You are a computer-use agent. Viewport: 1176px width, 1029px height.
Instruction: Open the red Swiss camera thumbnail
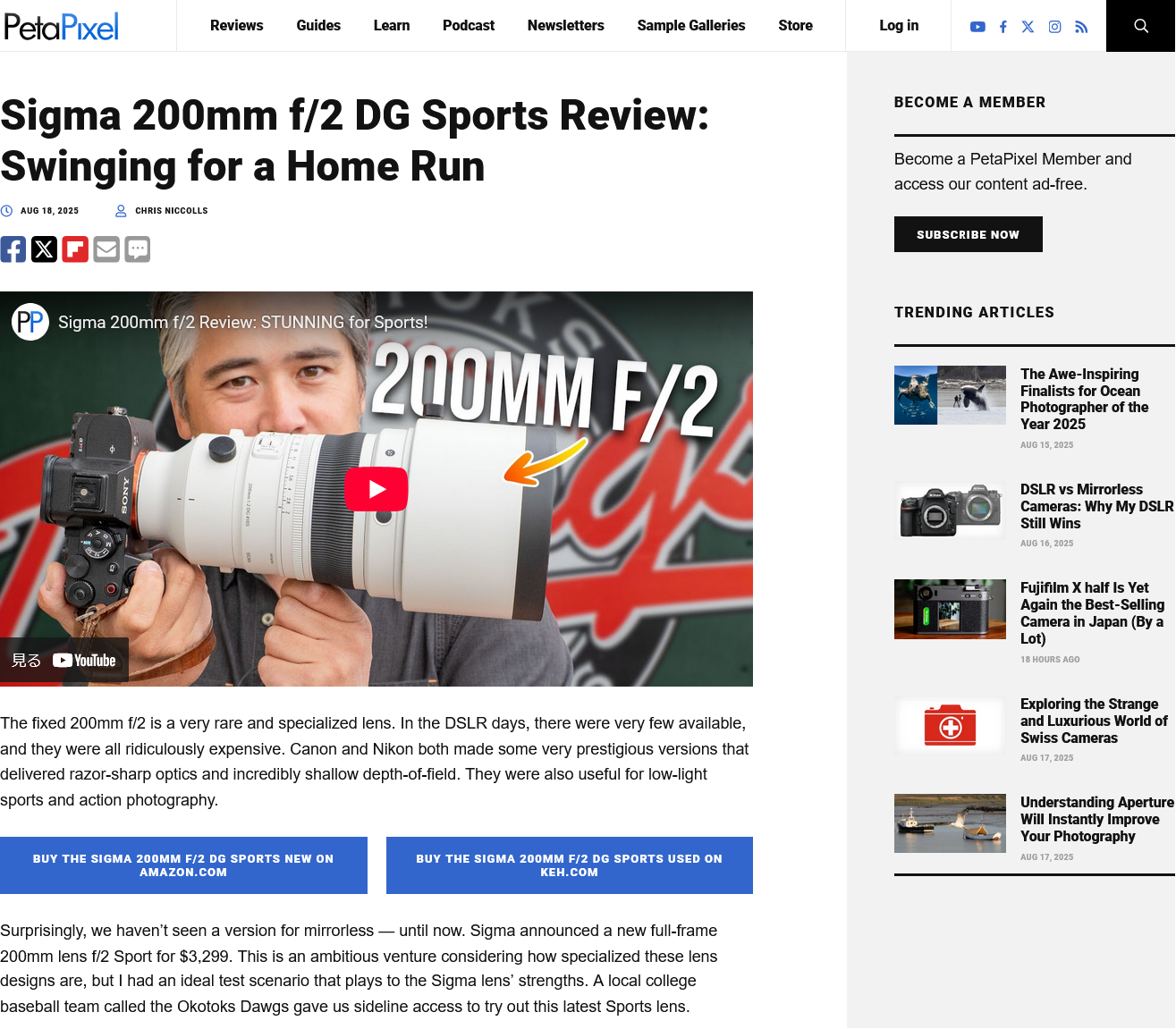tap(950, 725)
